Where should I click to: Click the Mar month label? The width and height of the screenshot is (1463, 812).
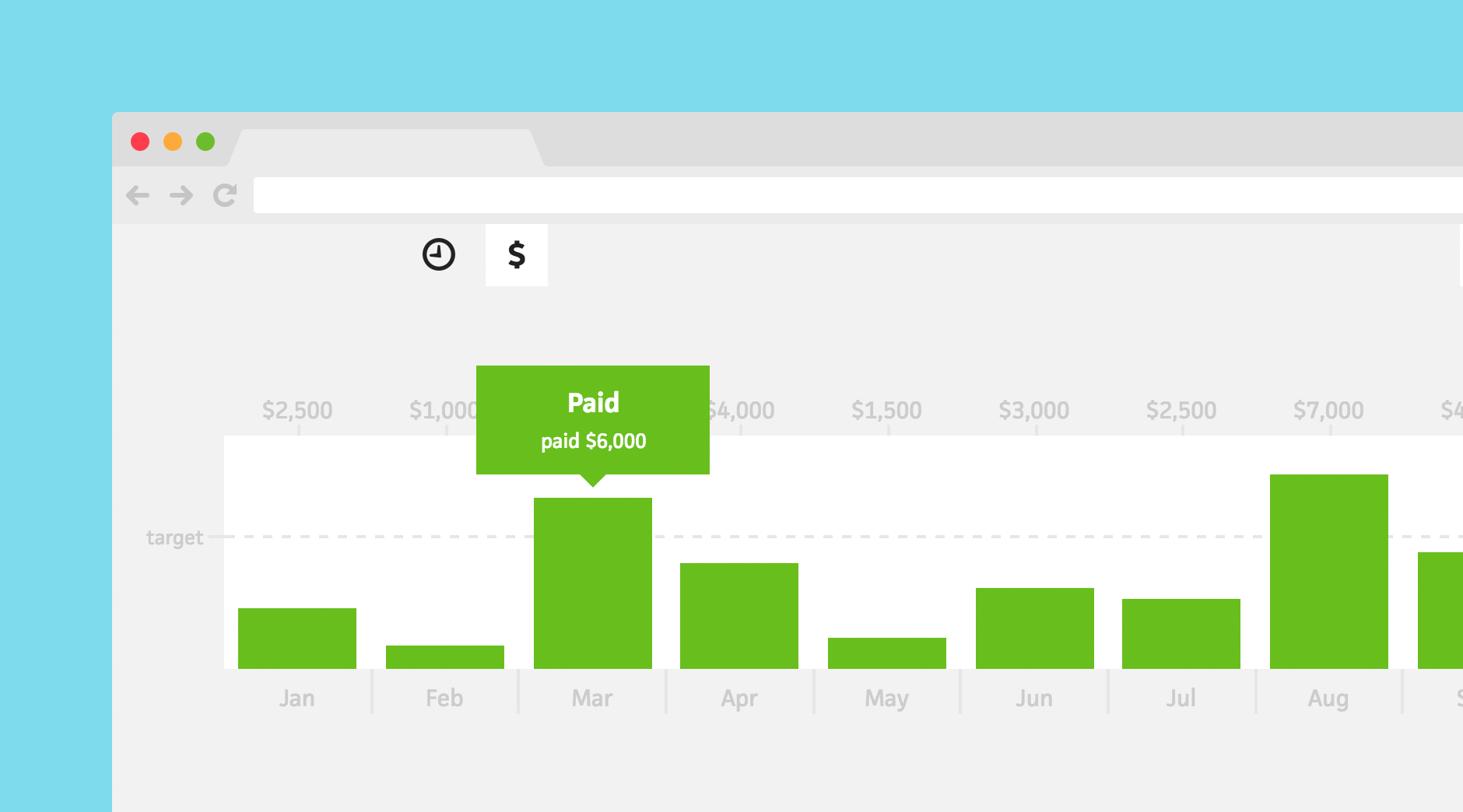(x=592, y=698)
